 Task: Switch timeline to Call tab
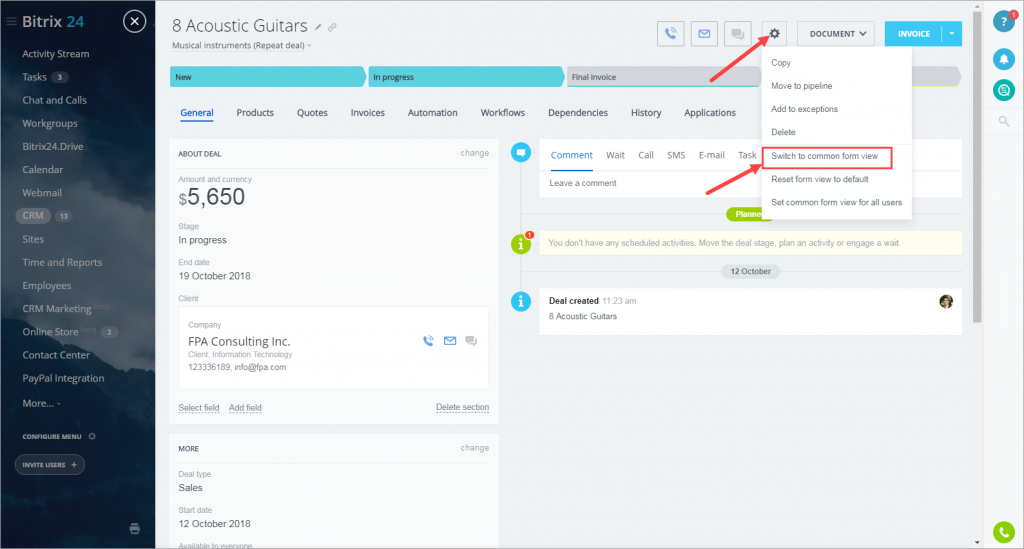pos(646,155)
